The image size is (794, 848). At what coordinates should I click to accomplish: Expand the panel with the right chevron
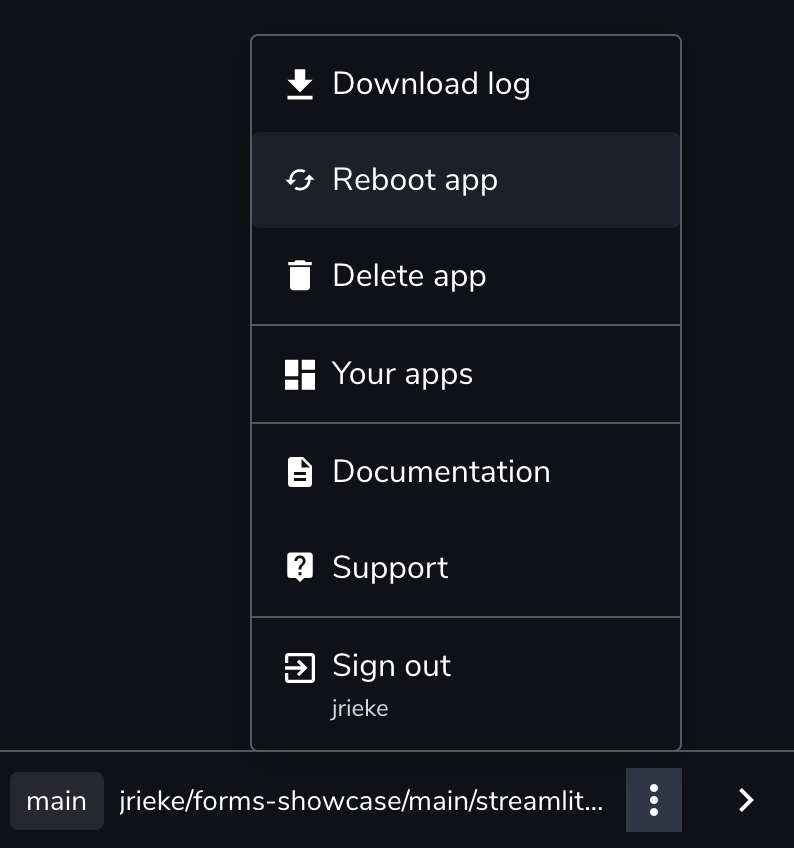(746, 800)
